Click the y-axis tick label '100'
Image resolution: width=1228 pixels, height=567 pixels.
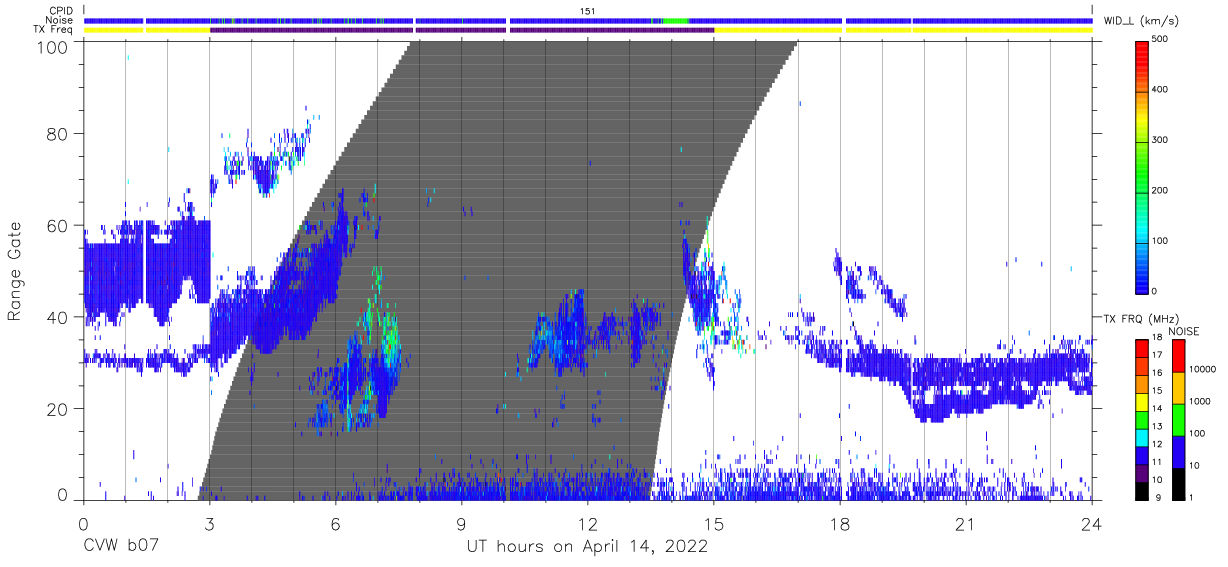pos(55,48)
